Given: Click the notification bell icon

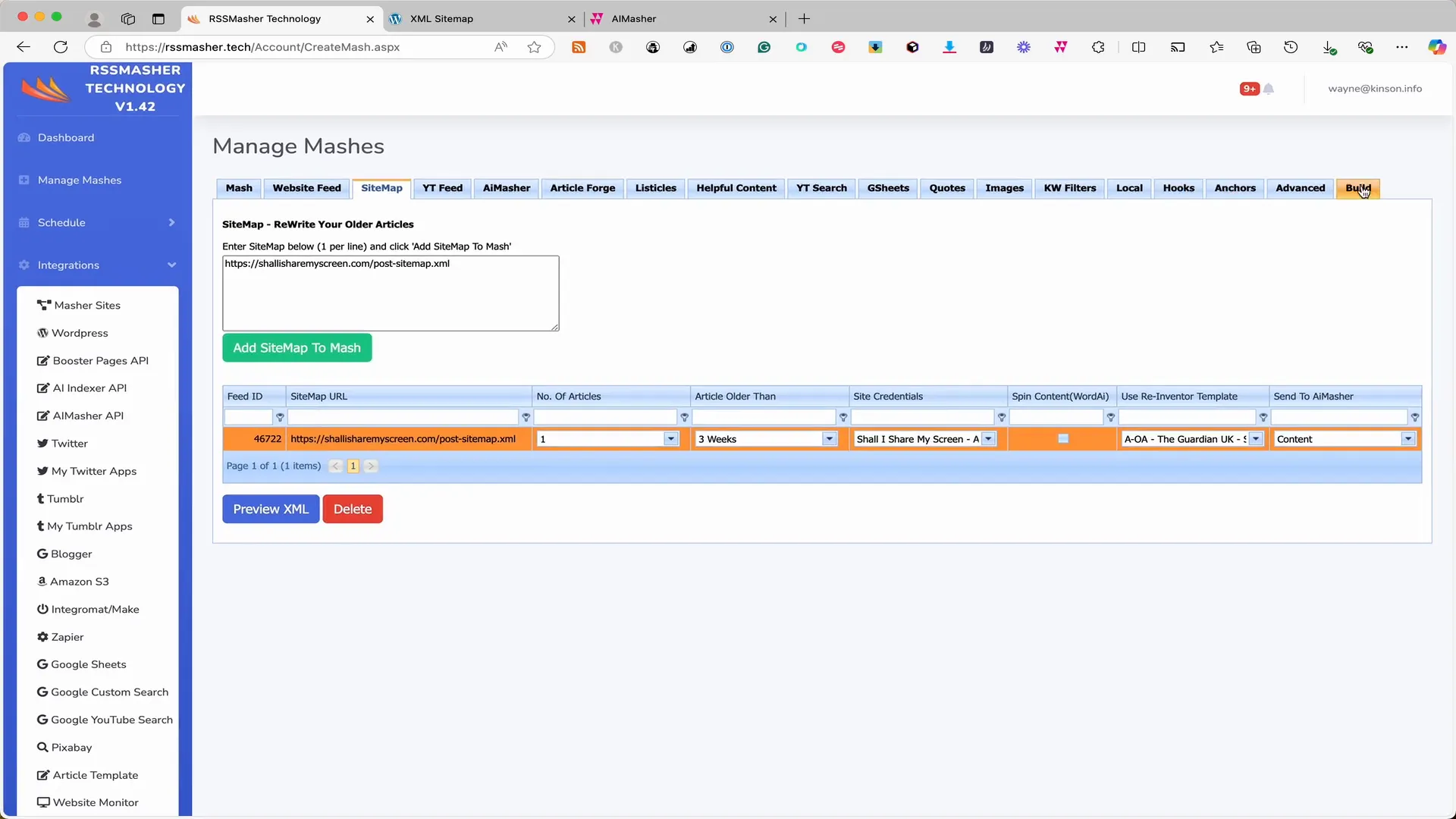Looking at the screenshot, I should (x=1269, y=89).
